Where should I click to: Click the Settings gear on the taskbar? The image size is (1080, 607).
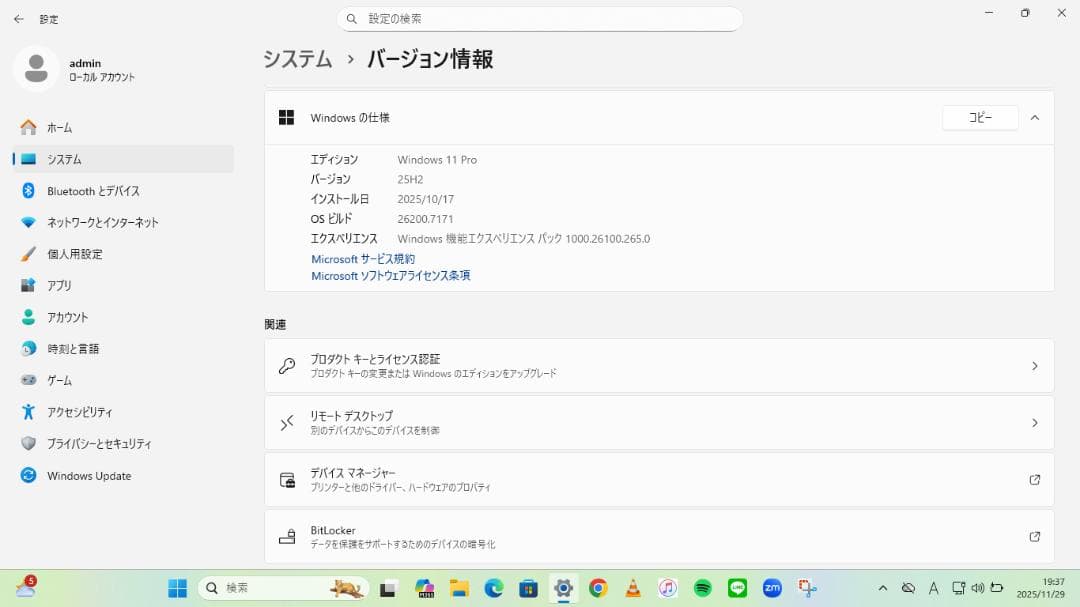tap(563, 588)
